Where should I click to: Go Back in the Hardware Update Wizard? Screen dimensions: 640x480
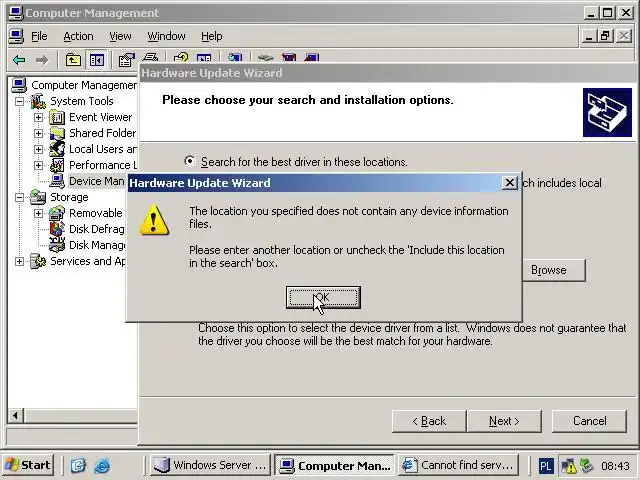pyautogui.click(x=429, y=421)
